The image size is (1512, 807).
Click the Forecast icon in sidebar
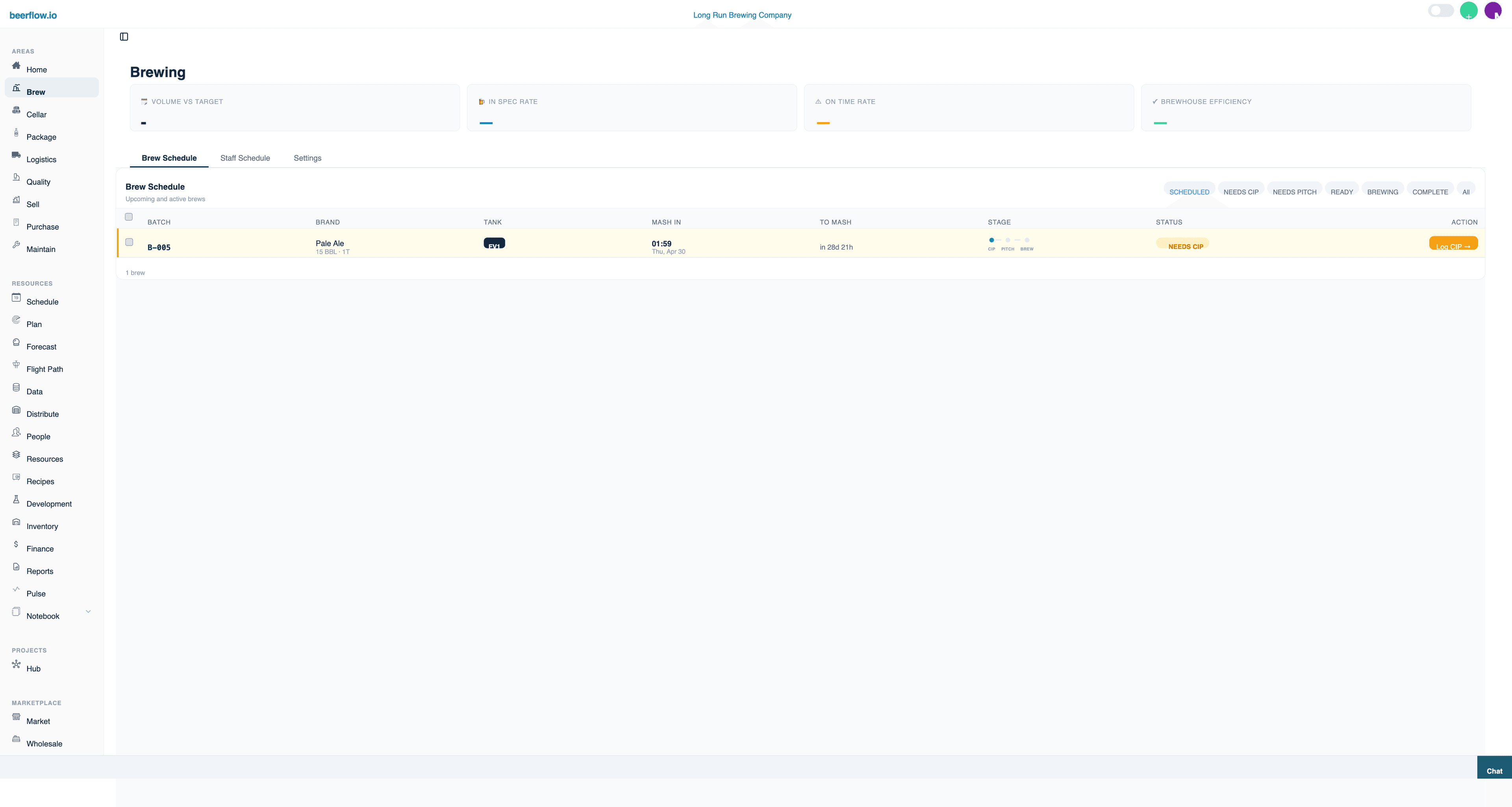pyautogui.click(x=17, y=342)
